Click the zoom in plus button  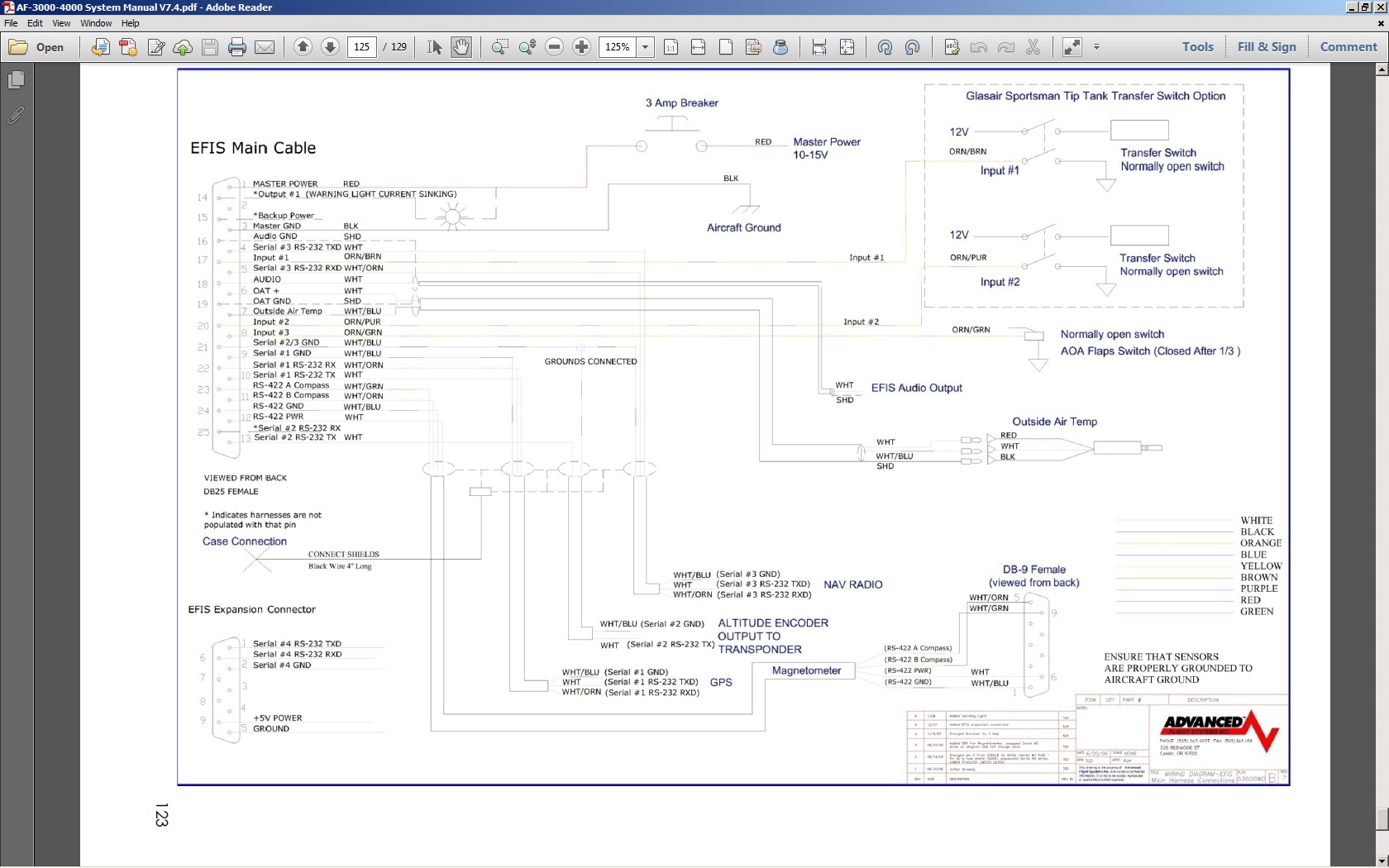coord(581,47)
